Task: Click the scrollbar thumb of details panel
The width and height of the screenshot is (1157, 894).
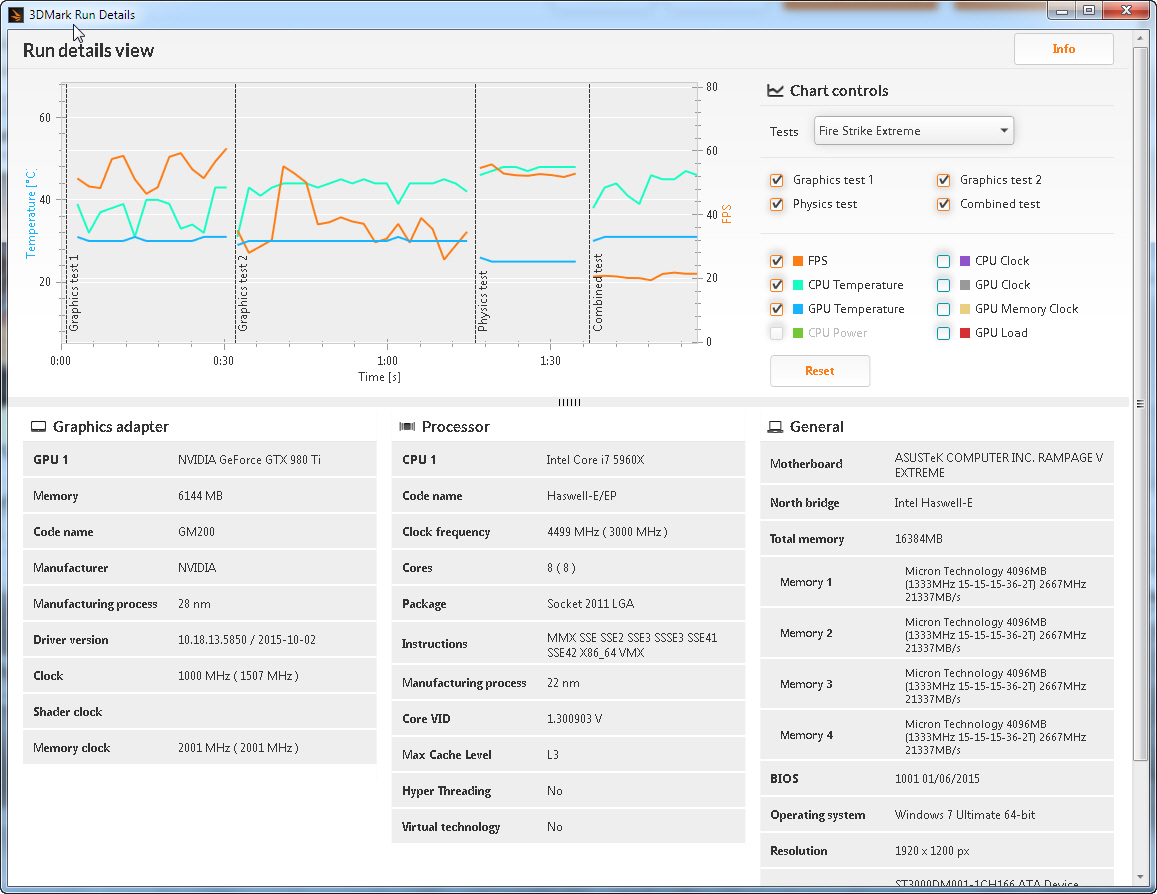Action: (1140, 403)
